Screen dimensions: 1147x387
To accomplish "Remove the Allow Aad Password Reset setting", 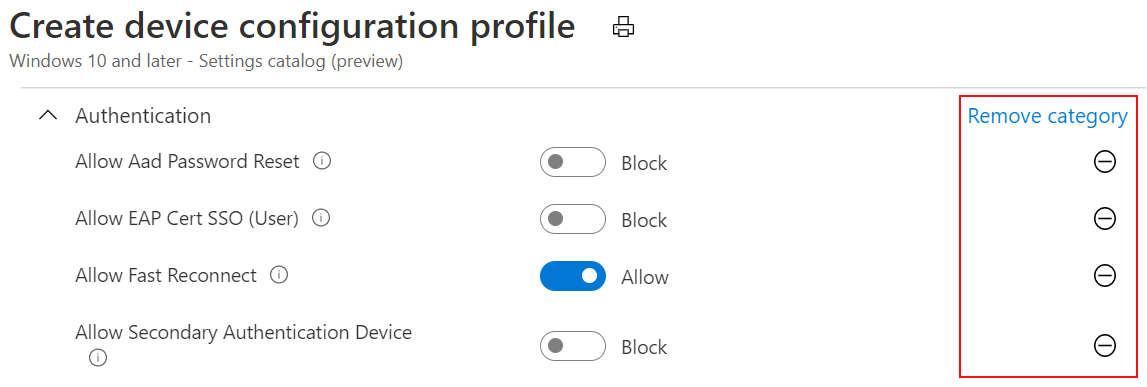I will coord(1104,162).
